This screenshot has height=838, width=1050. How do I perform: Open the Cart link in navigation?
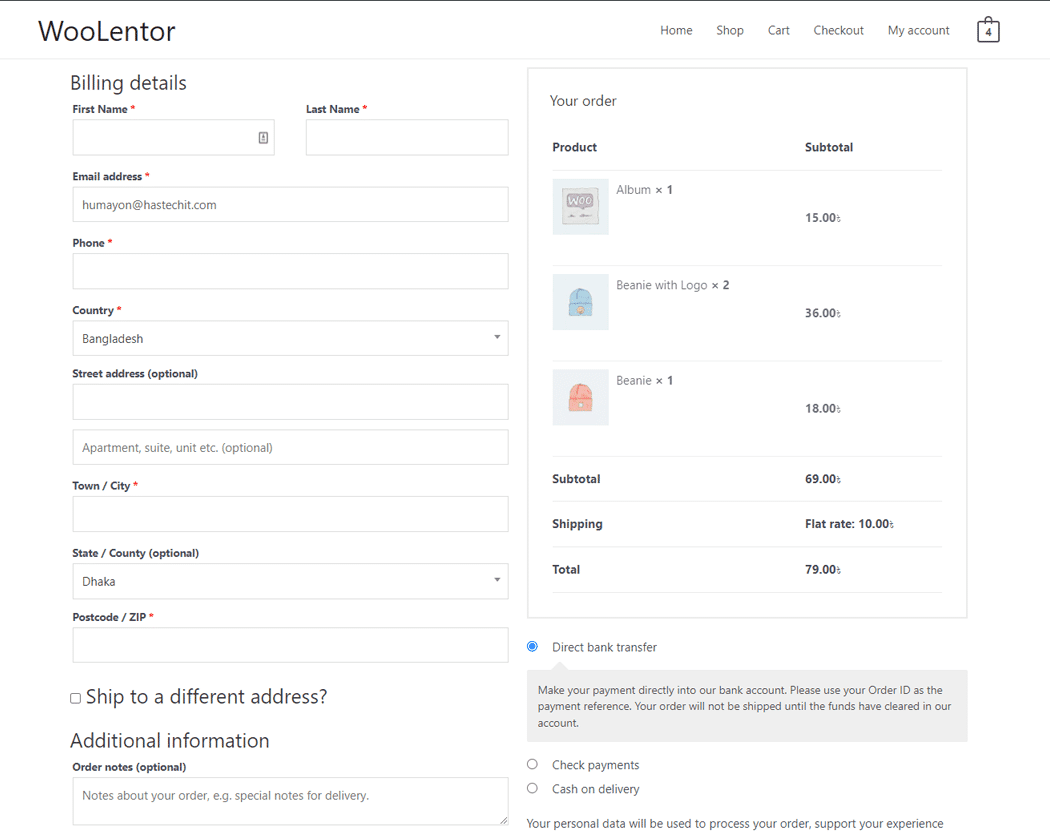tap(778, 31)
